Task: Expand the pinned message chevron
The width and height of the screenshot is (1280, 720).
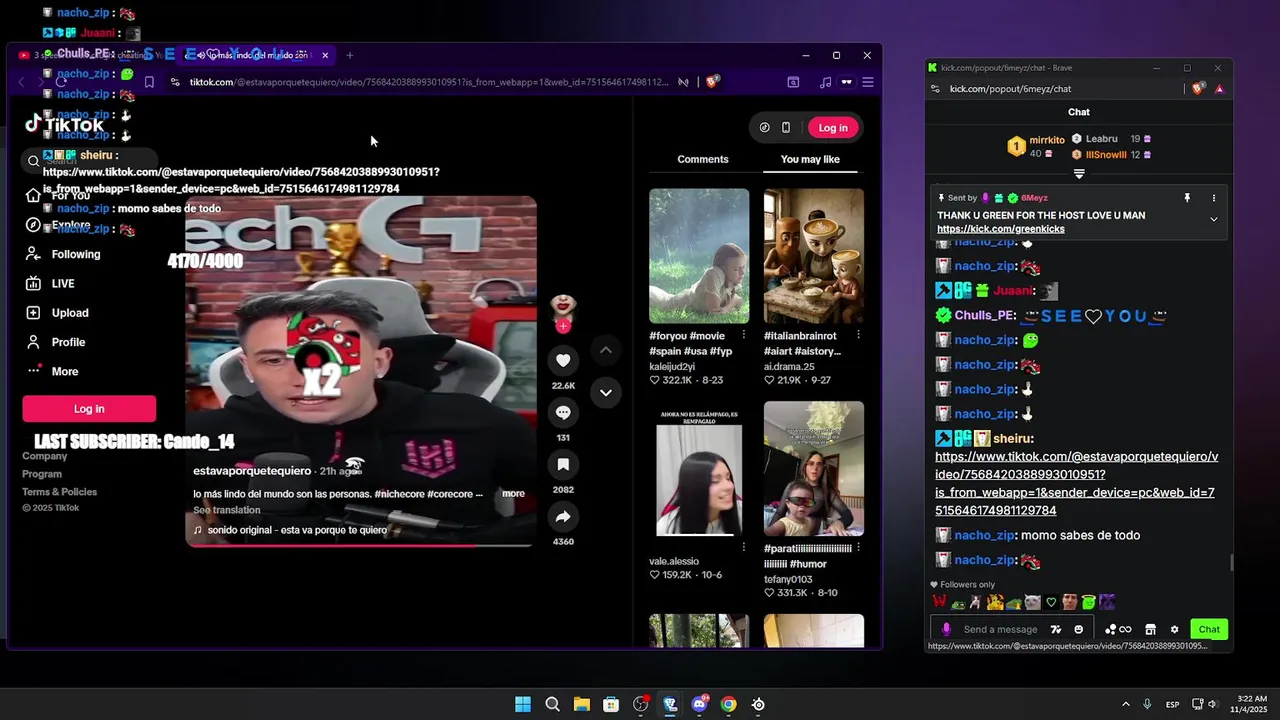Action: pos(1214,219)
